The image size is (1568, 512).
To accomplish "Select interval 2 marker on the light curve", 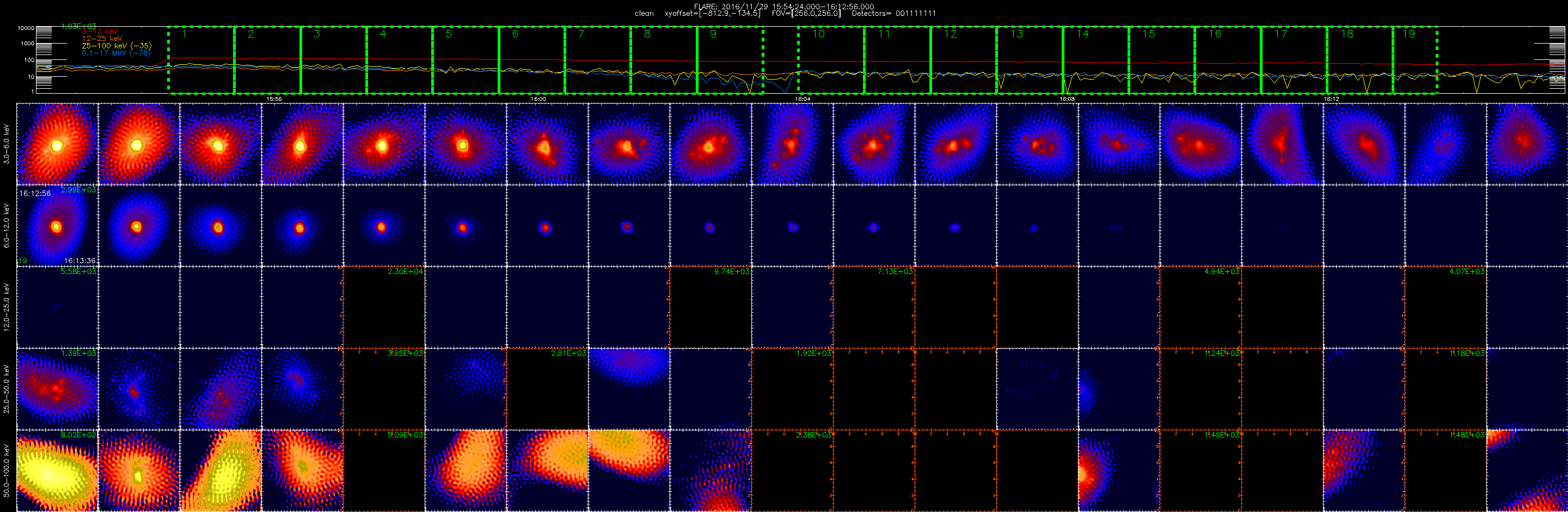I will [x=251, y=34].
